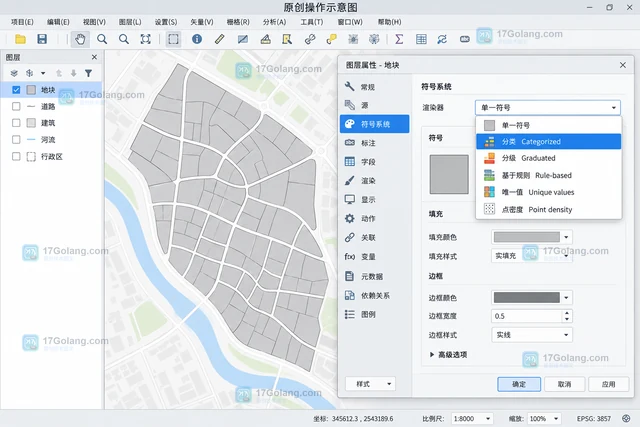Move layer up with the up arrow icon
The image size is (640, 427).
coord(59,73)
